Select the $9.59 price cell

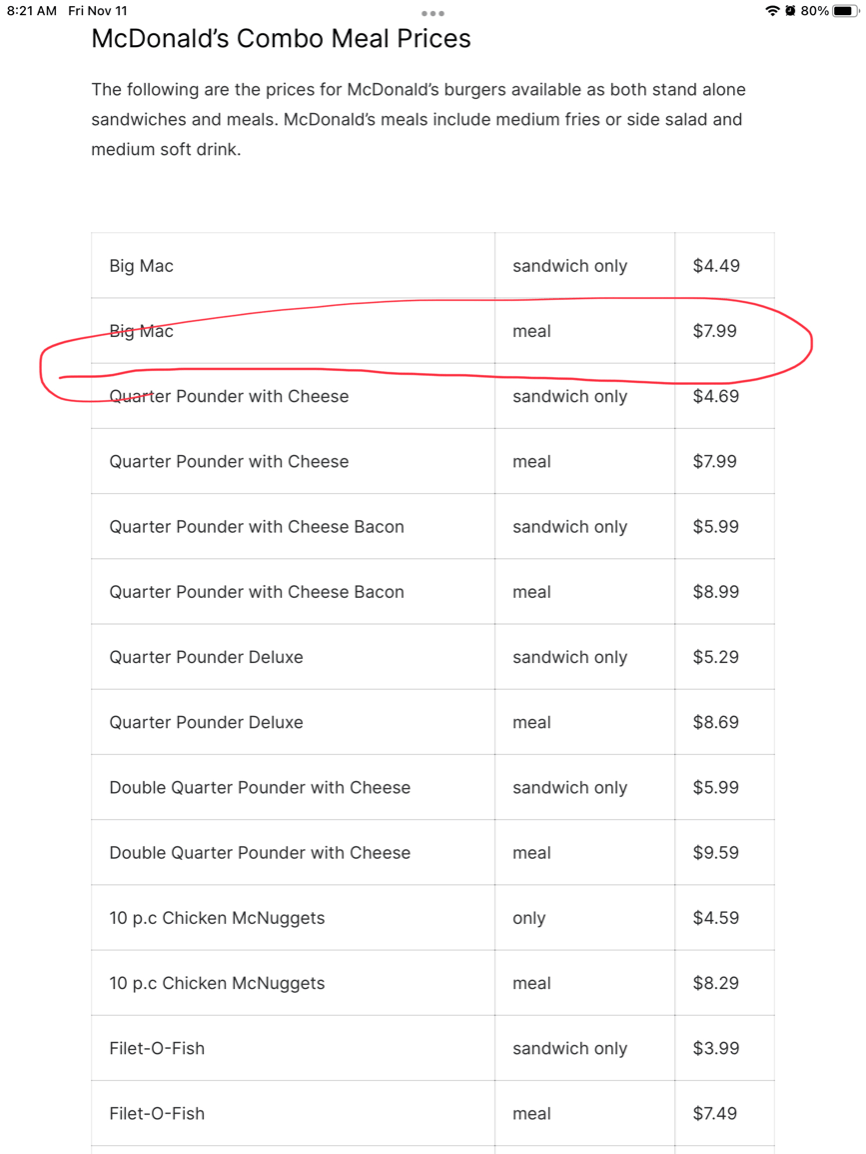tap(725, 852)
